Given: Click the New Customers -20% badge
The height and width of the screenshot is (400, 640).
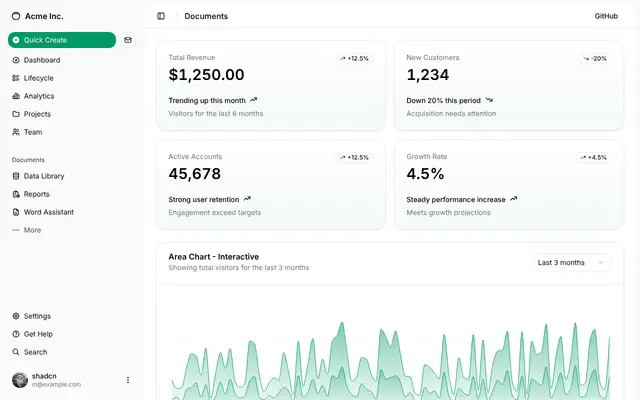Looking at the screenshot, I should coord(595,58).
